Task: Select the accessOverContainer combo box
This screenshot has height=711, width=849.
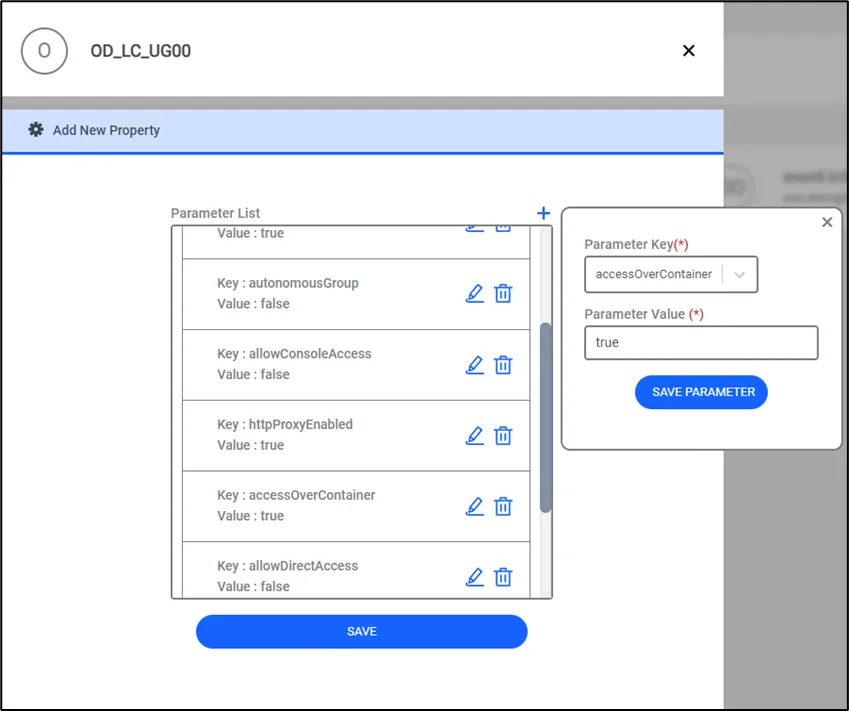Action: pyautogui.click(x=671, y=275)
